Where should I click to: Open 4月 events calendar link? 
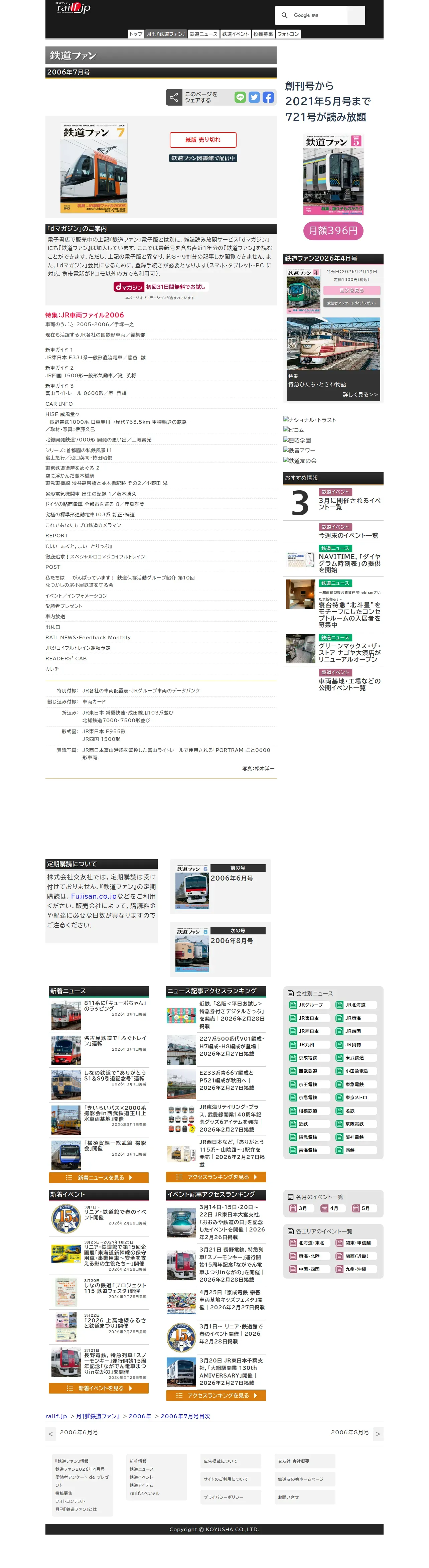332,1208
